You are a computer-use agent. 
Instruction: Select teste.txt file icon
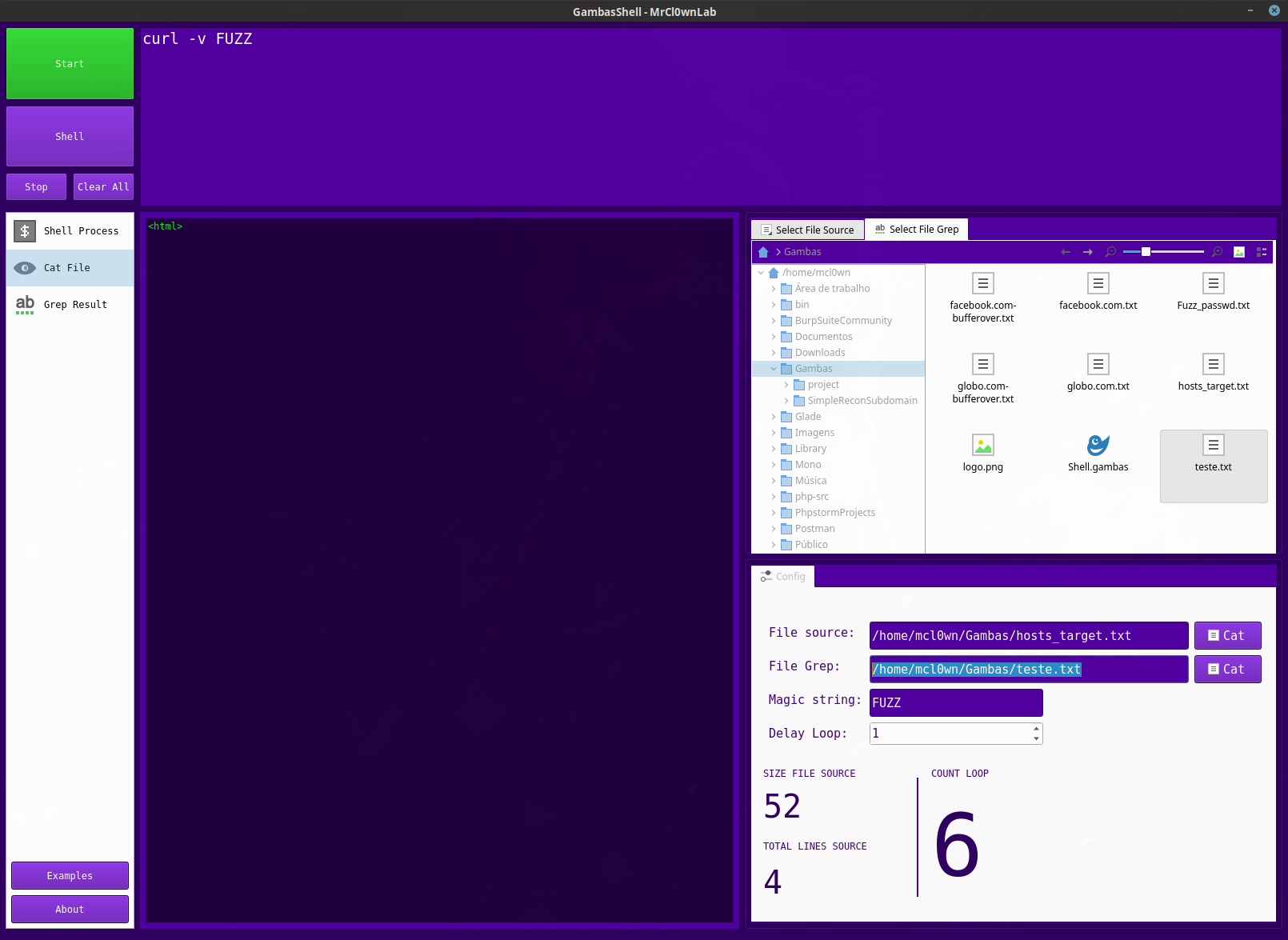point(1214,445)
